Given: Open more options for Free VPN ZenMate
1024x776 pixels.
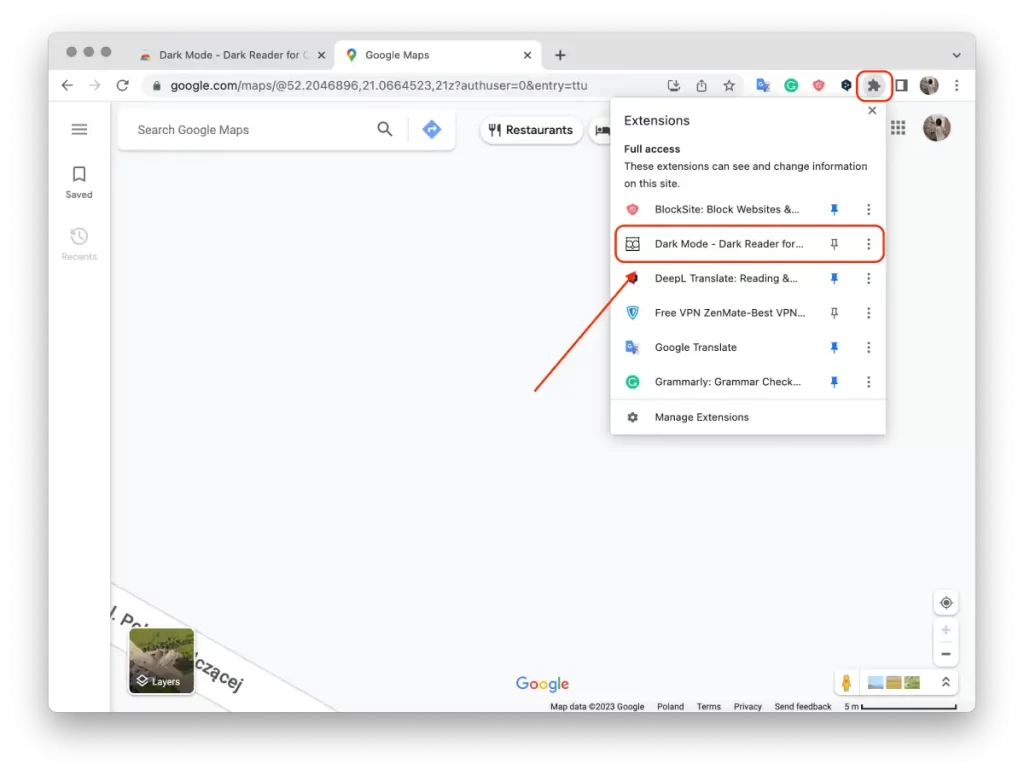Looking at the screenshot, I should pos(869,313).
